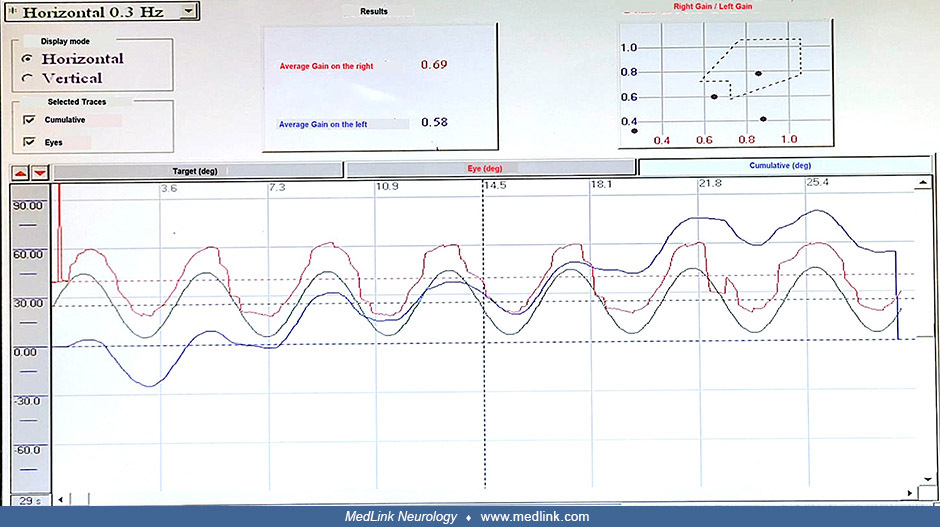Click the Selected Traces group label
This screenshot has width=940, height=527.
pyautogui.click(x=77, y=102)
